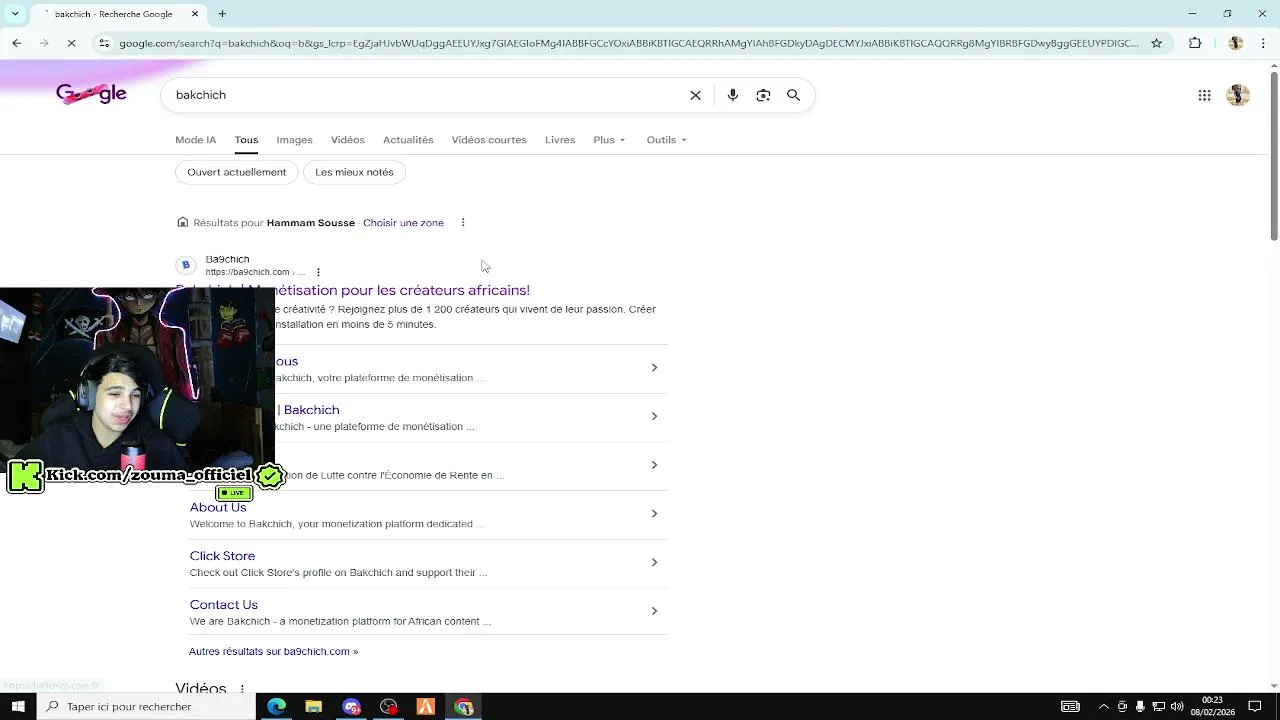Expand the Plus dropdown menu
This screenshot has height=720, width=1280.
coord(609,140)
